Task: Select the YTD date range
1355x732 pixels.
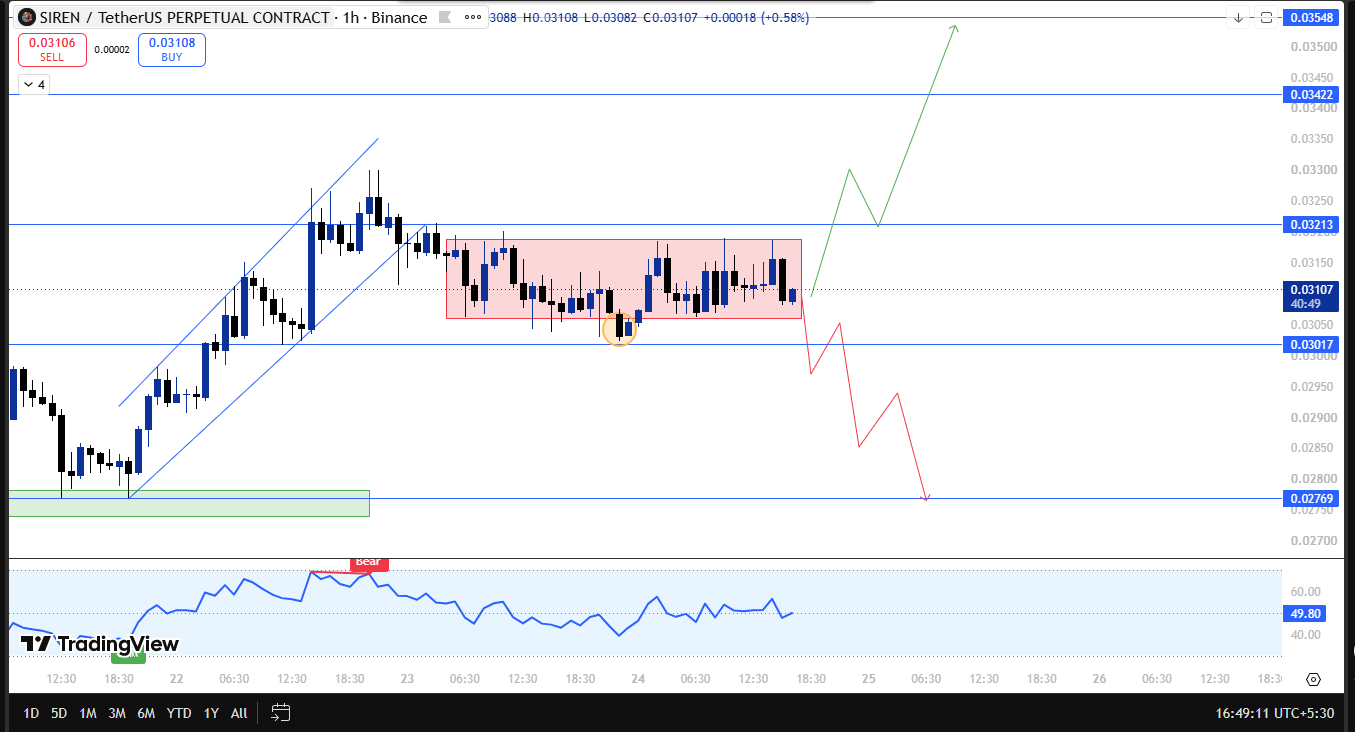Action: click(x=179, y=713)
